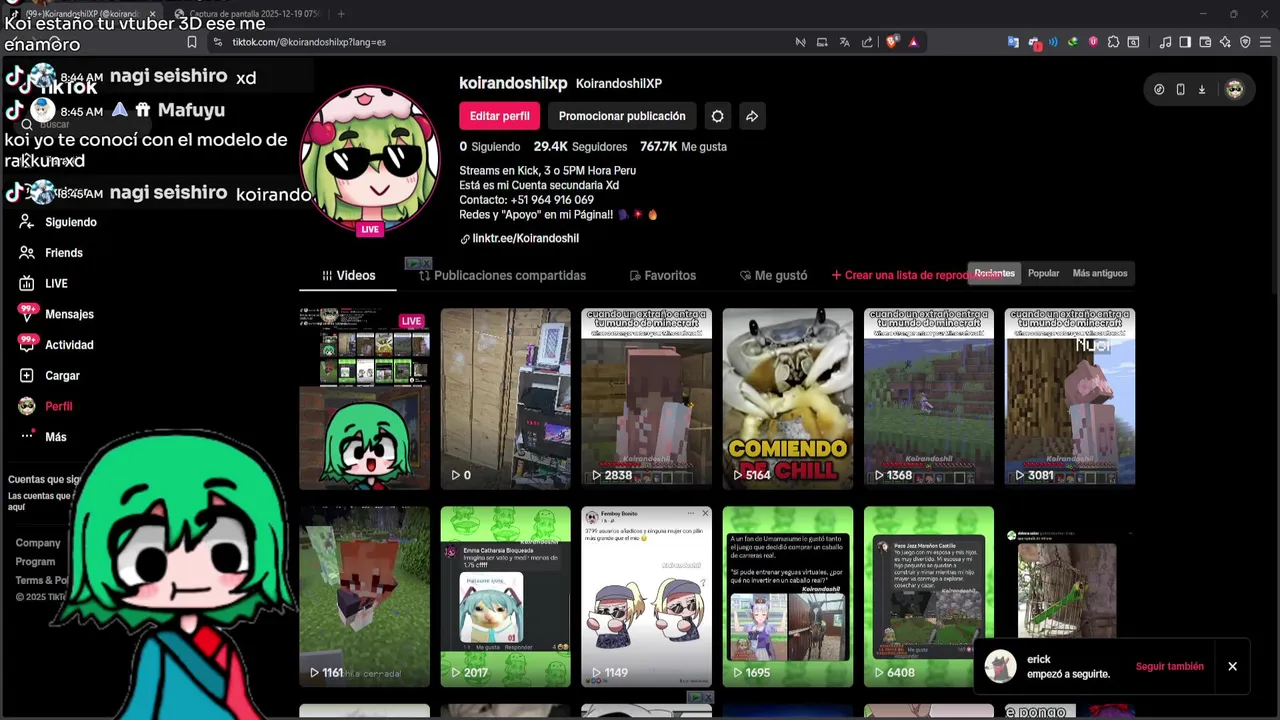The width and height of the screenshot is (1280, 720).
Task: Open the video with 2017 views
Action: click(x=505, y=596)
